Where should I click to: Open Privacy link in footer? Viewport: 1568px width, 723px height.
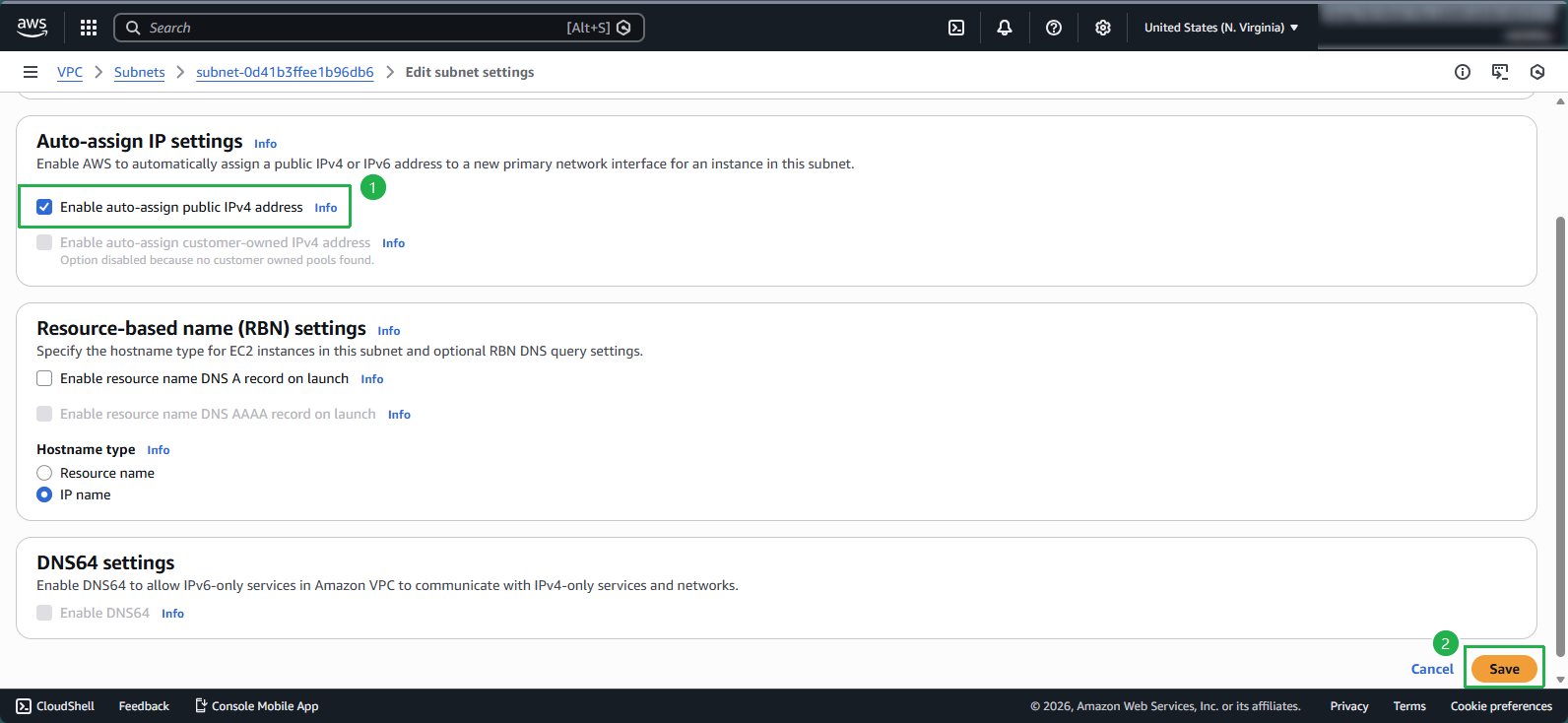coord(1349,706)
